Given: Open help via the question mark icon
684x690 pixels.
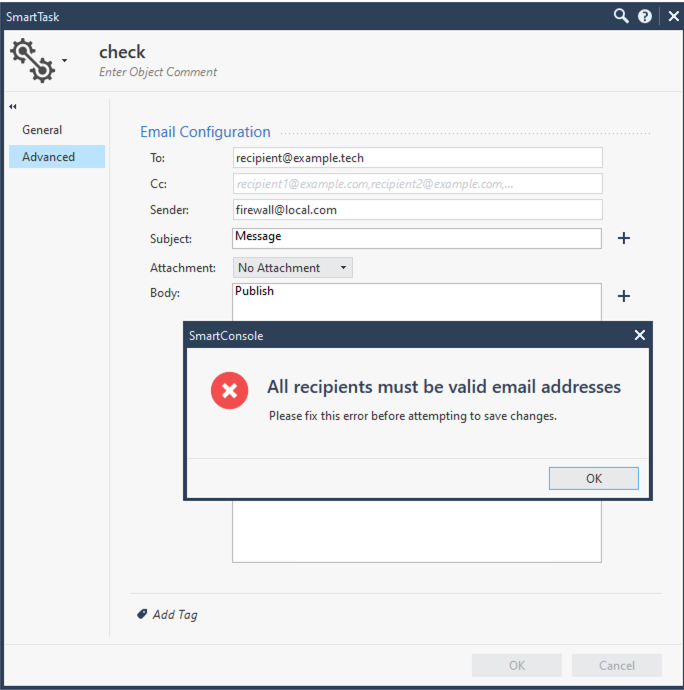Looking at the screenshot, I should (645, 16).
